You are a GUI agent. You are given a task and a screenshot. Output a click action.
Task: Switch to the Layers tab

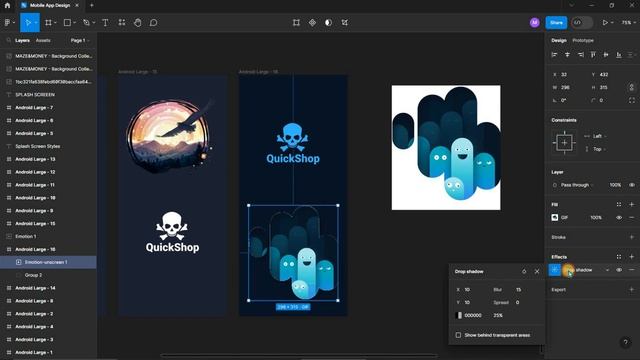pos(22,40)
